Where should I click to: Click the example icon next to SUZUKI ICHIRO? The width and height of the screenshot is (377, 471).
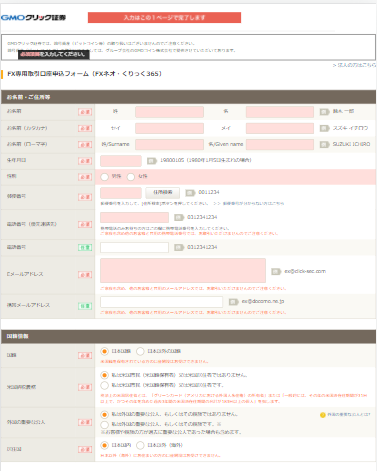[324, 144]
